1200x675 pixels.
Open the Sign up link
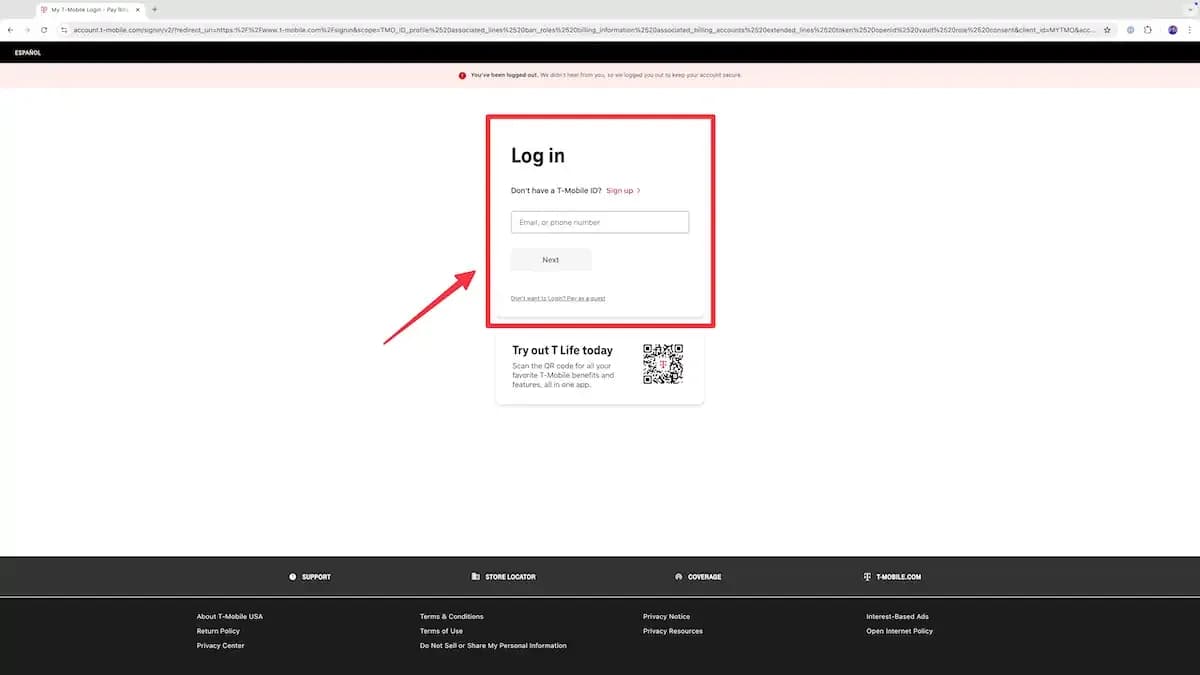click(618, 190)
